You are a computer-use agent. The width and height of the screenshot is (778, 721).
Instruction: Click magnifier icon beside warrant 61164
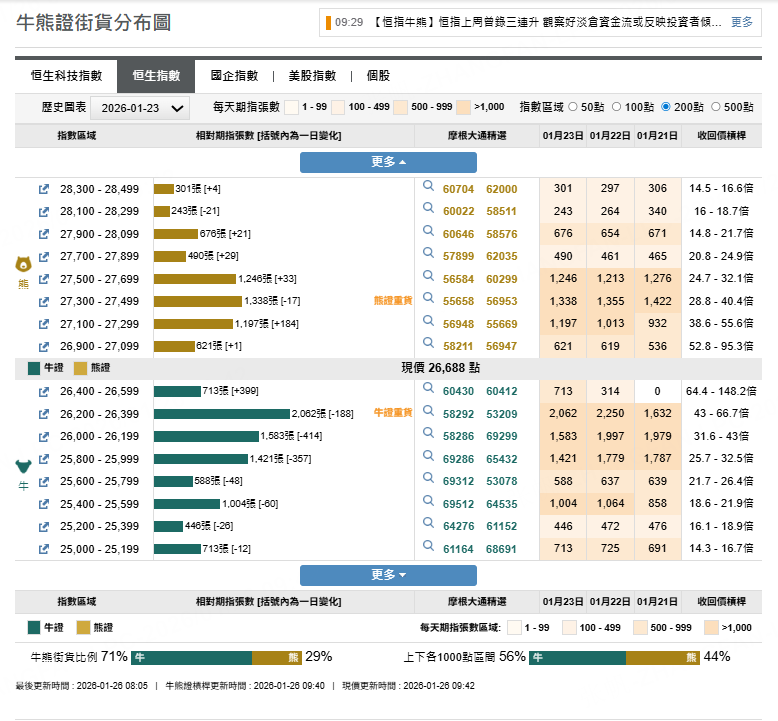[x=428, y=548]
